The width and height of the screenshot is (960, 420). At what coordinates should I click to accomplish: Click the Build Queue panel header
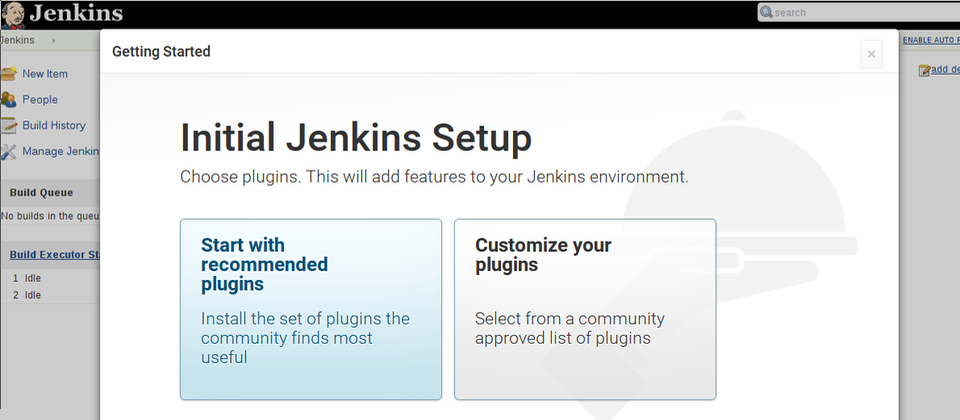[50, 193]
